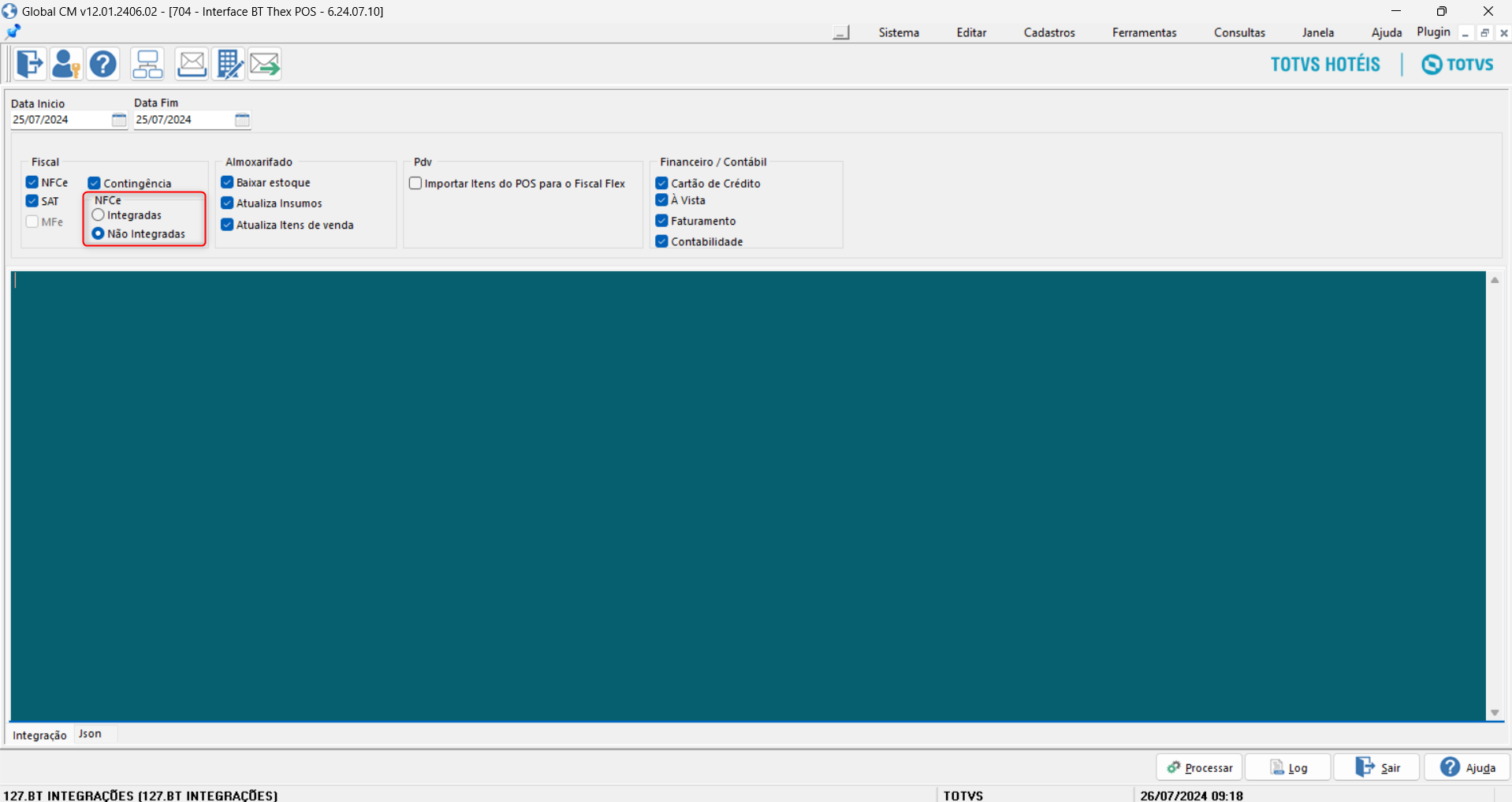This screenshot has width=1512, height=802.
Task: Open the user-with-key permissions icon
Action: 66,64
